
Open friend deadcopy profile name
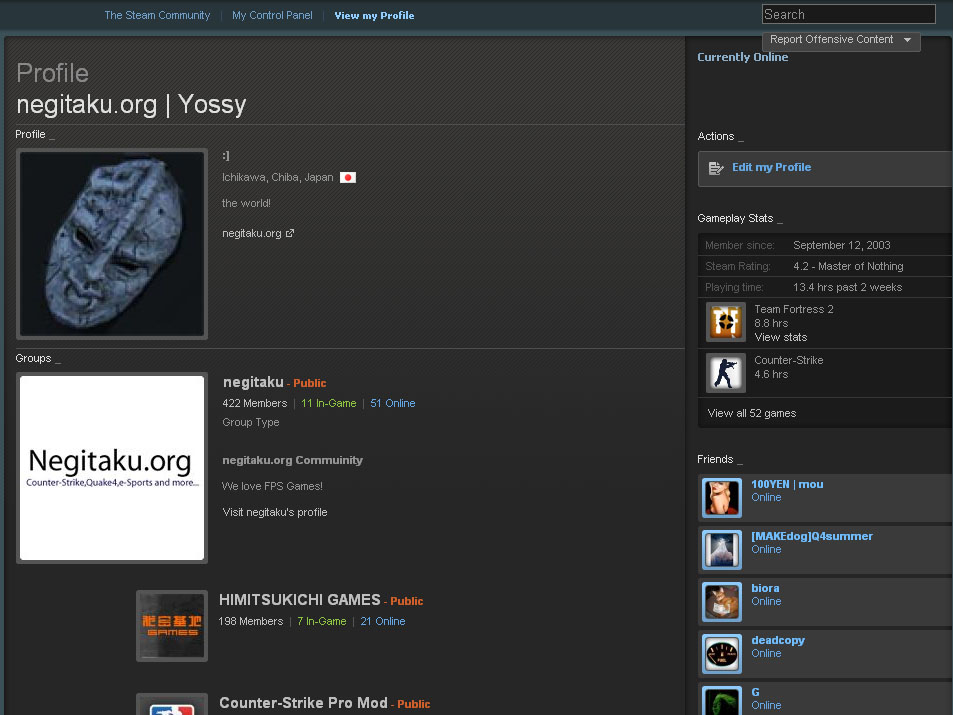click(x=778, y=640)
